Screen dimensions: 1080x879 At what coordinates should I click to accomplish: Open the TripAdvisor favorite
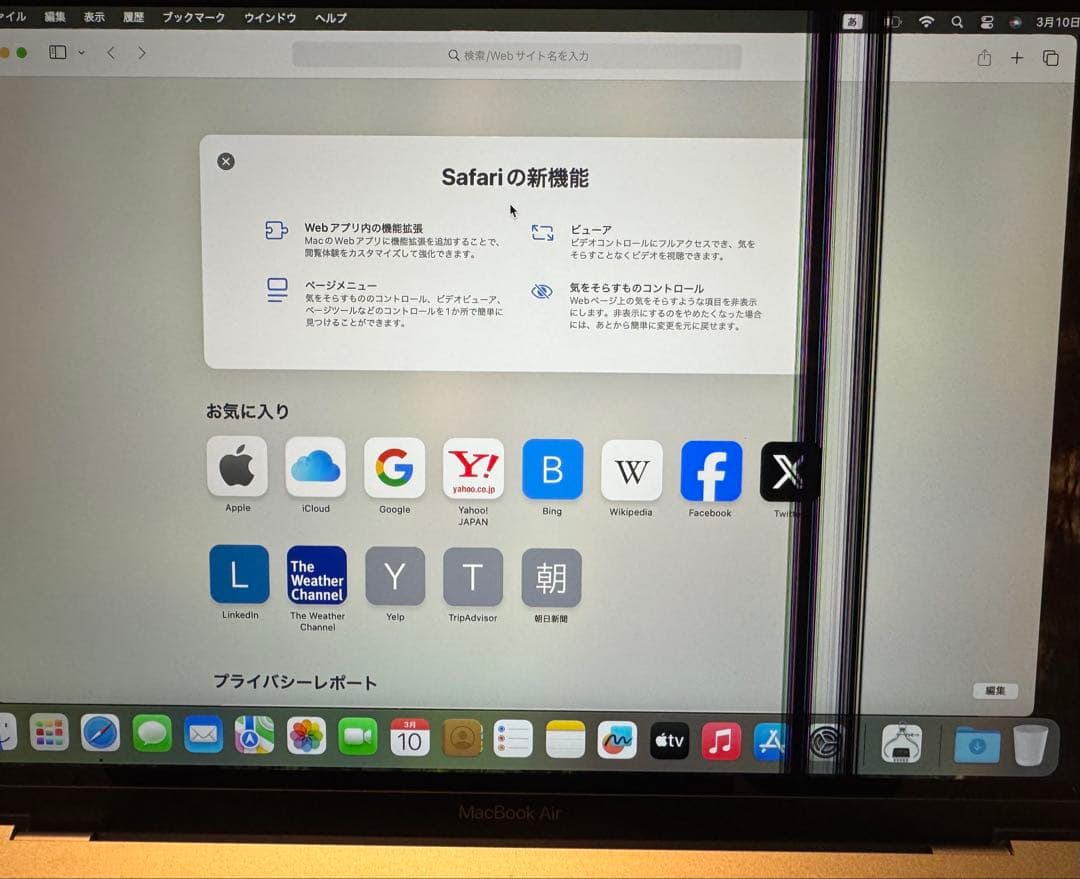[473, 586]
